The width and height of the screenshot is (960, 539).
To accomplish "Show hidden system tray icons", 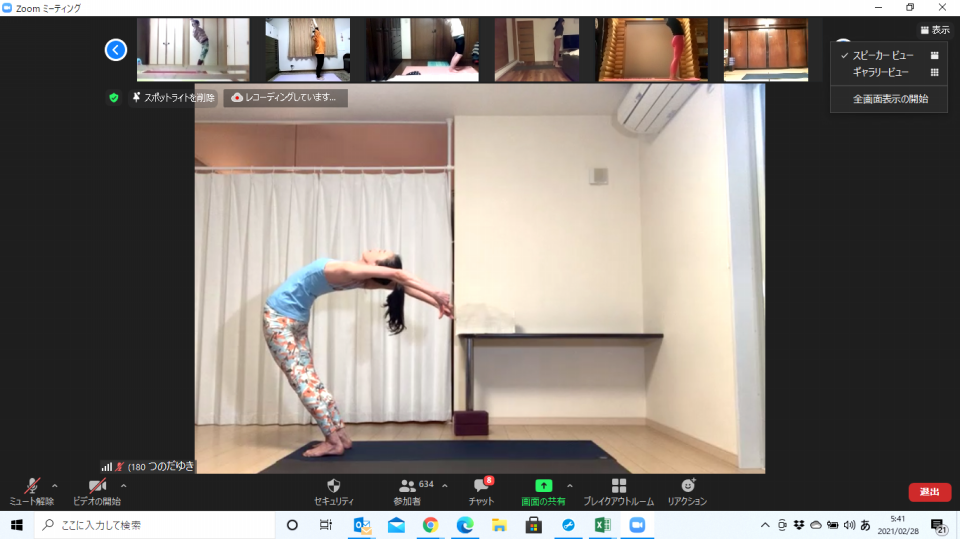I will 765,525.
